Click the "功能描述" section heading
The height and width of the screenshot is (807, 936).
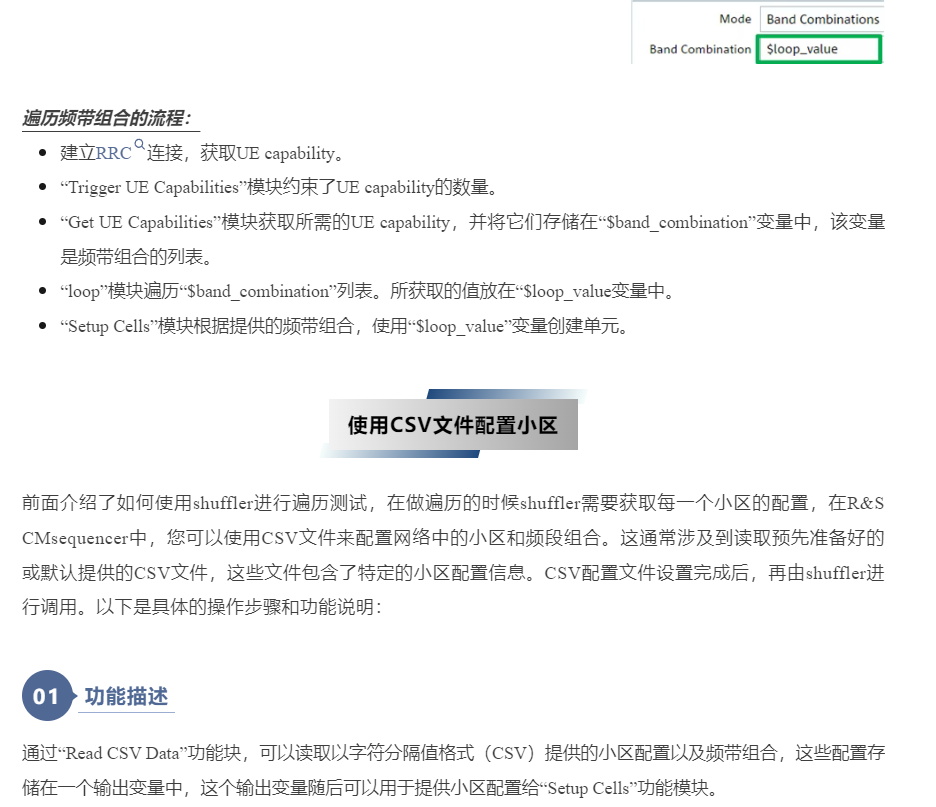click(x=127, y=696)
